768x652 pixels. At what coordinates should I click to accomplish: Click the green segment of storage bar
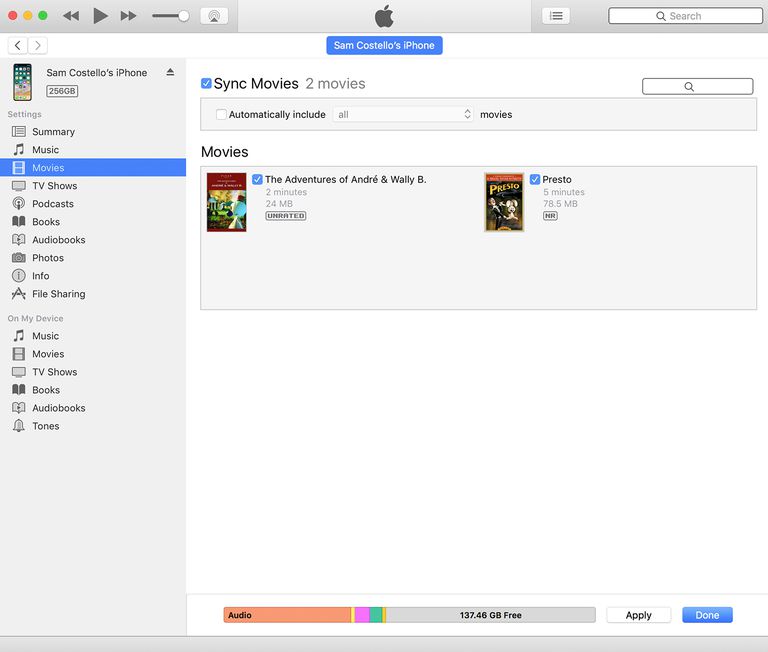(x=376, y=615)
